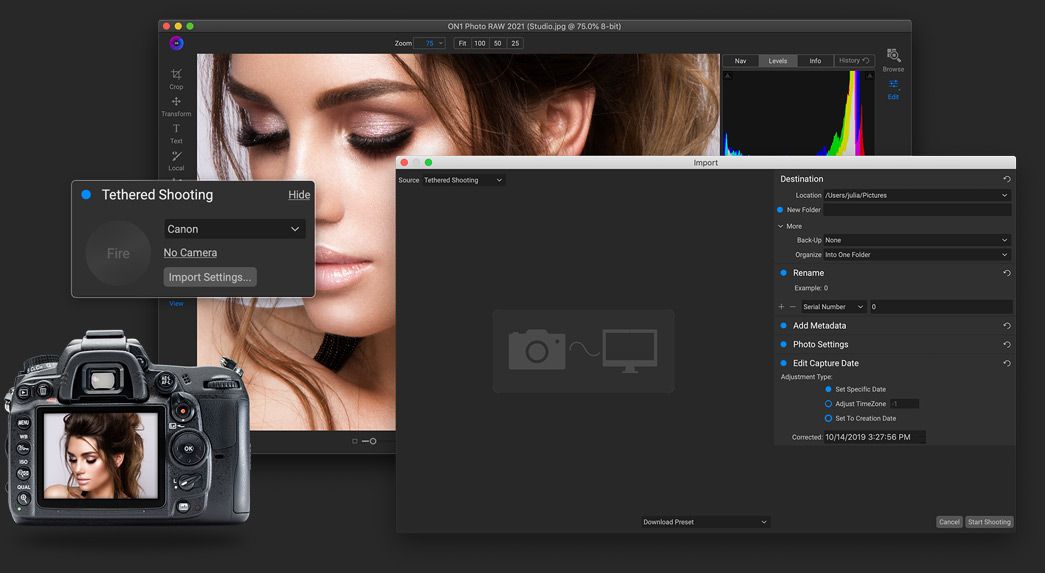
Task: Toggle the New Folder option
Action: [x=780, y=210]
